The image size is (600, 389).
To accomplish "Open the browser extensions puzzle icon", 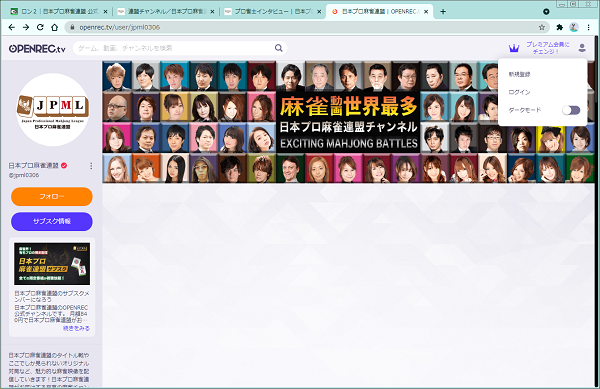I will 559,27.
